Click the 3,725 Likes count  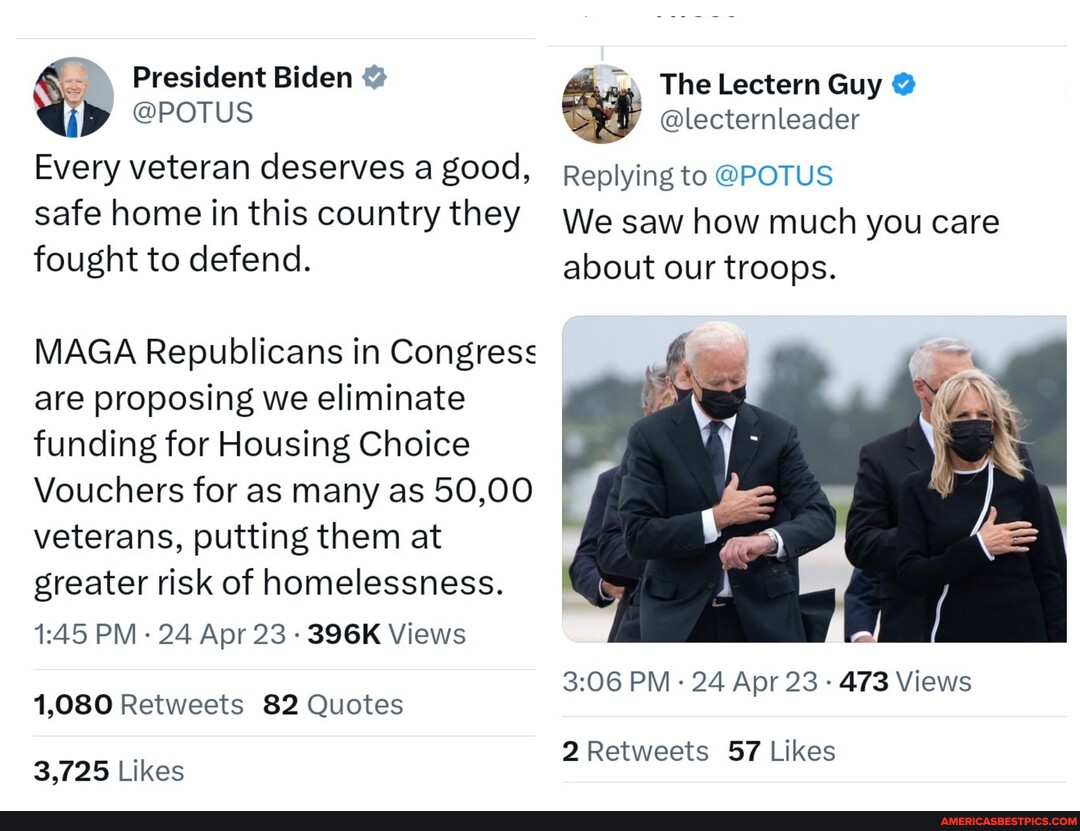coord(106,770)
